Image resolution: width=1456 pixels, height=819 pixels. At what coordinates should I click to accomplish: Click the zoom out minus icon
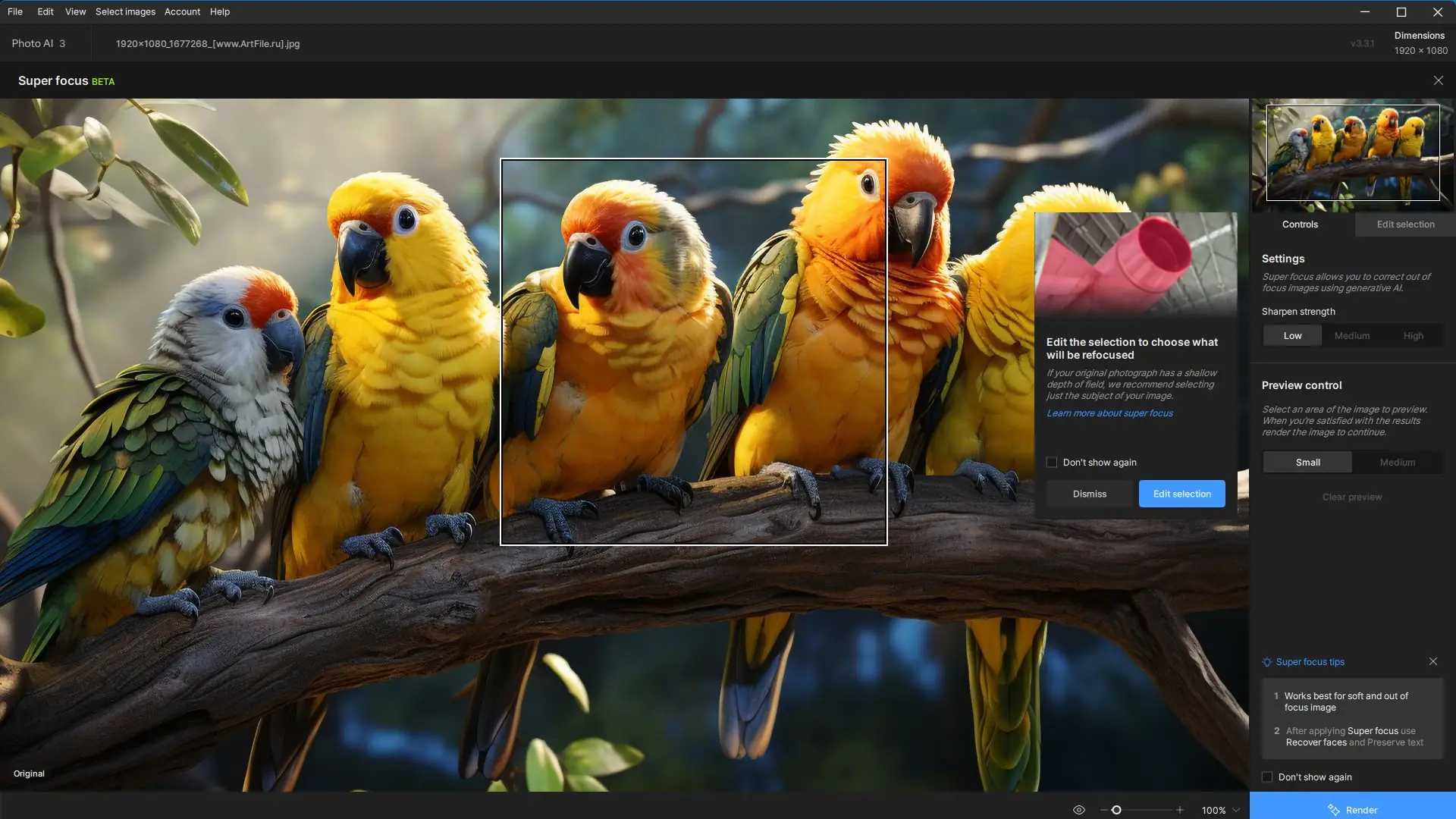click(x=1103, y=810)
